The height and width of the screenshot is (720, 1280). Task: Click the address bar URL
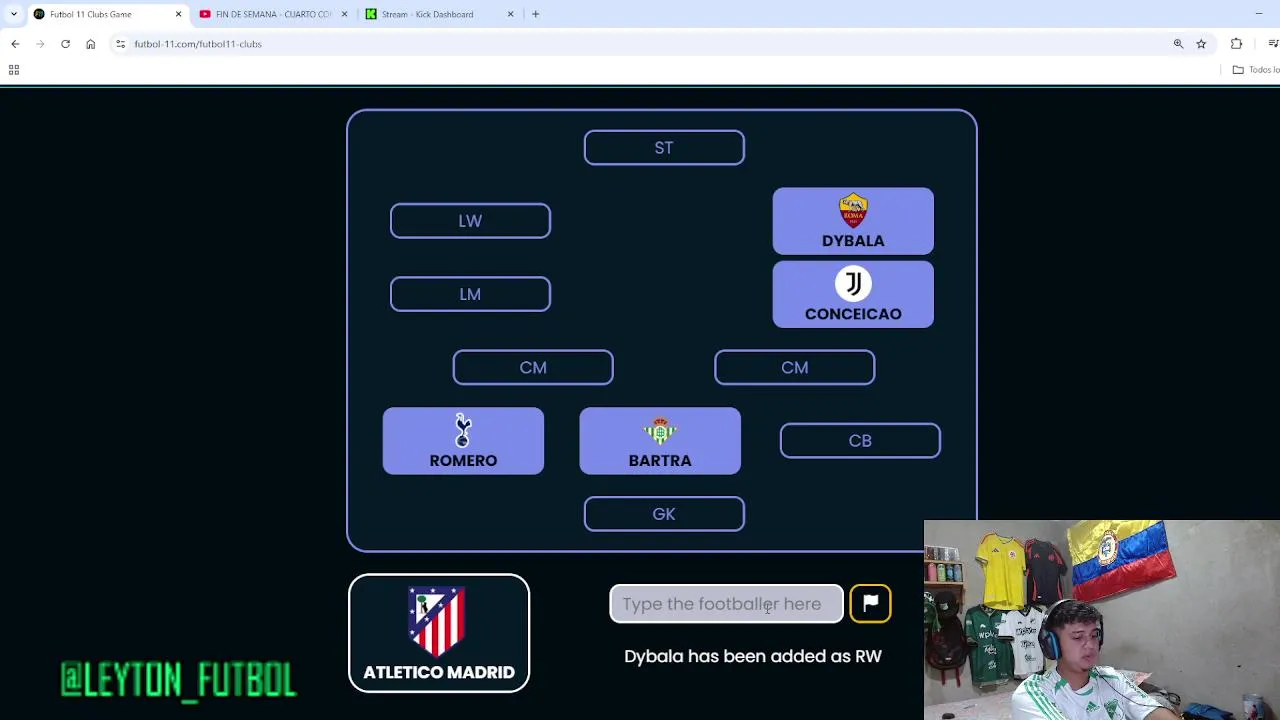pyautogui.click(x=198, y=44)
